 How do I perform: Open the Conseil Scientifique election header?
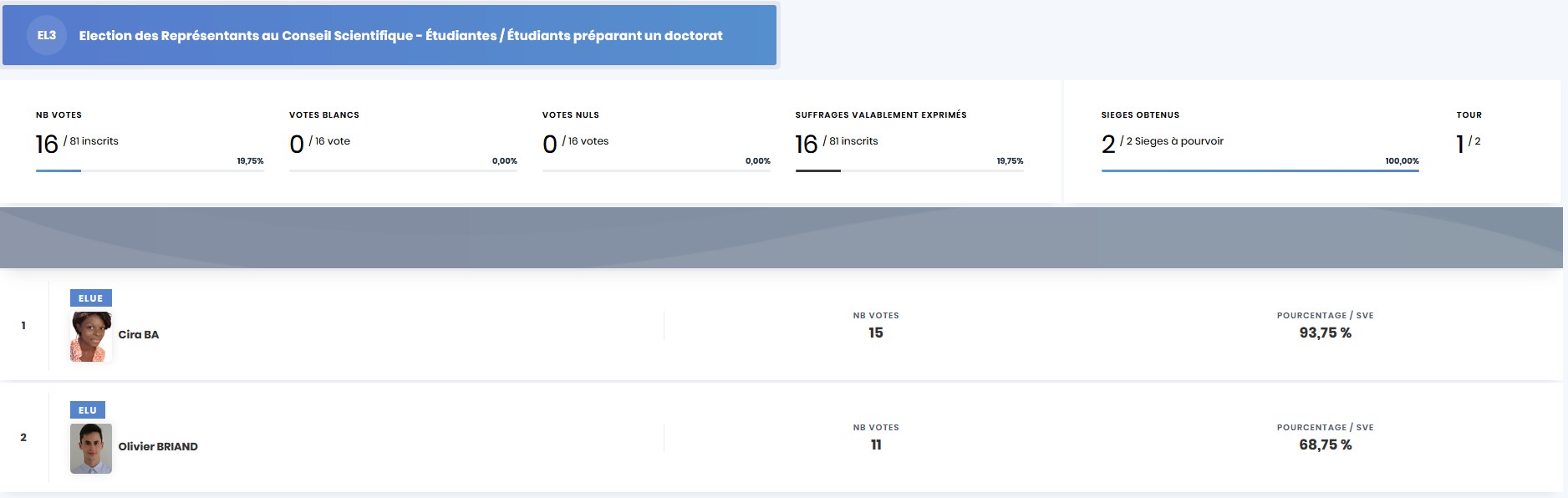point(400,36)
